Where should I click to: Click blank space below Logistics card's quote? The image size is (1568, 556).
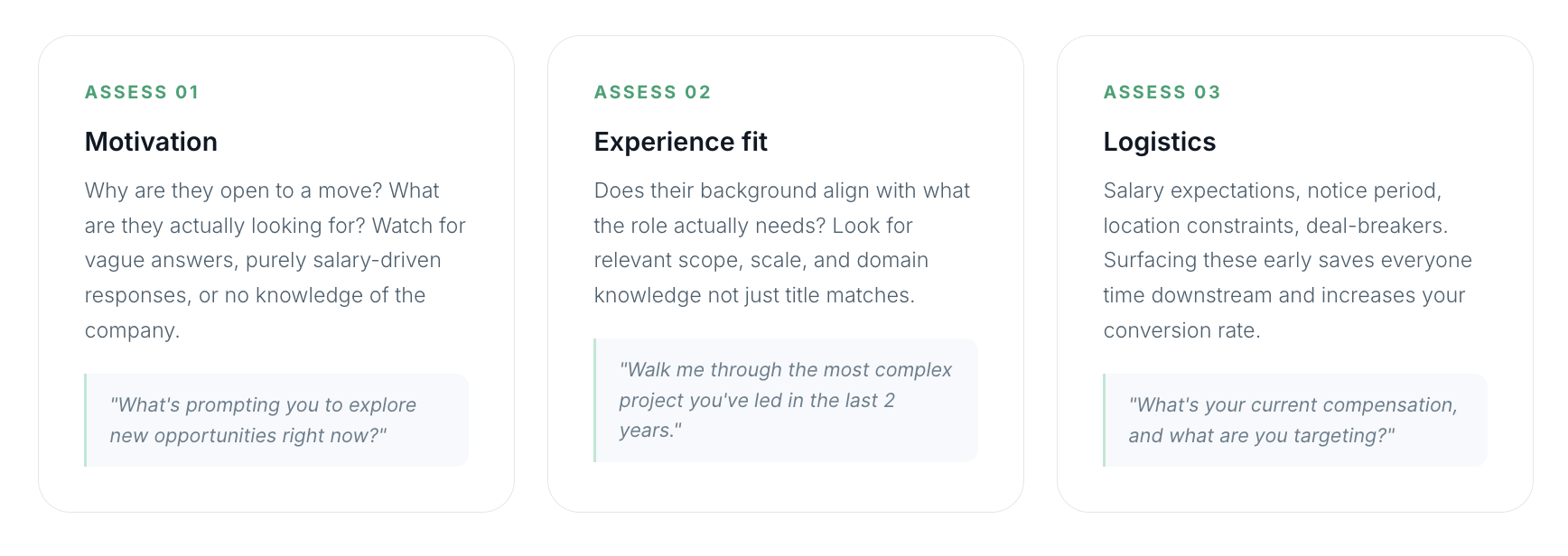pos(1295,488)
